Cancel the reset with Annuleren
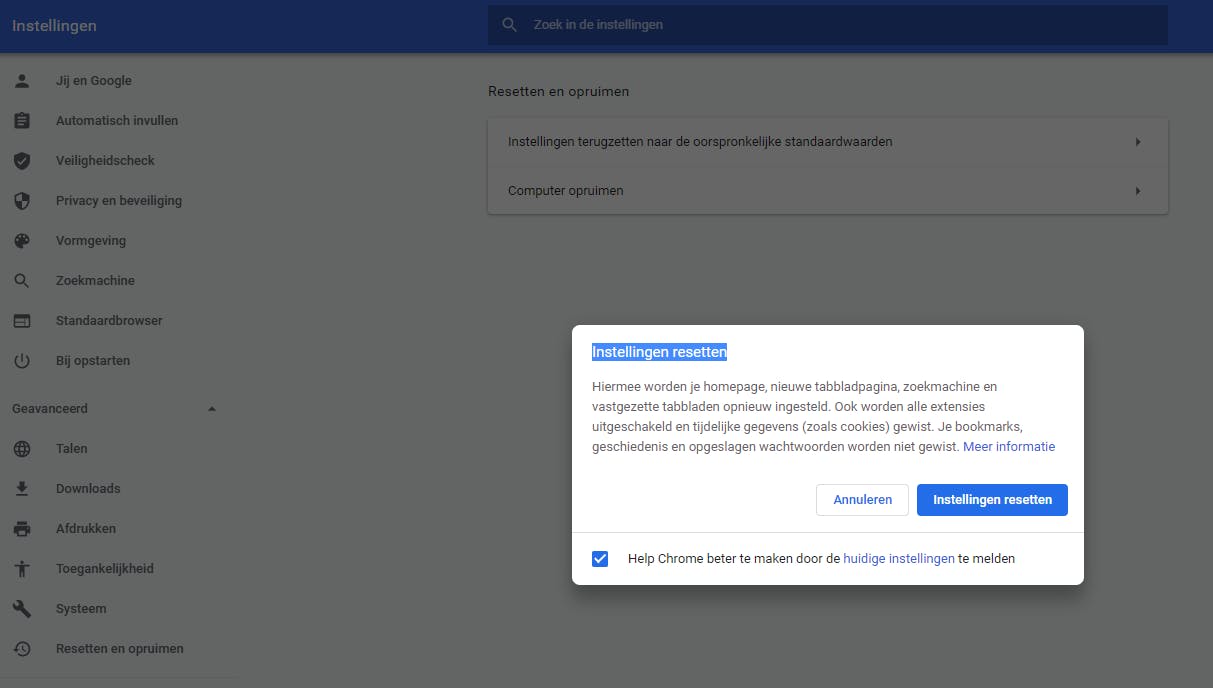 pyautogui.click(x=862, y=500)
